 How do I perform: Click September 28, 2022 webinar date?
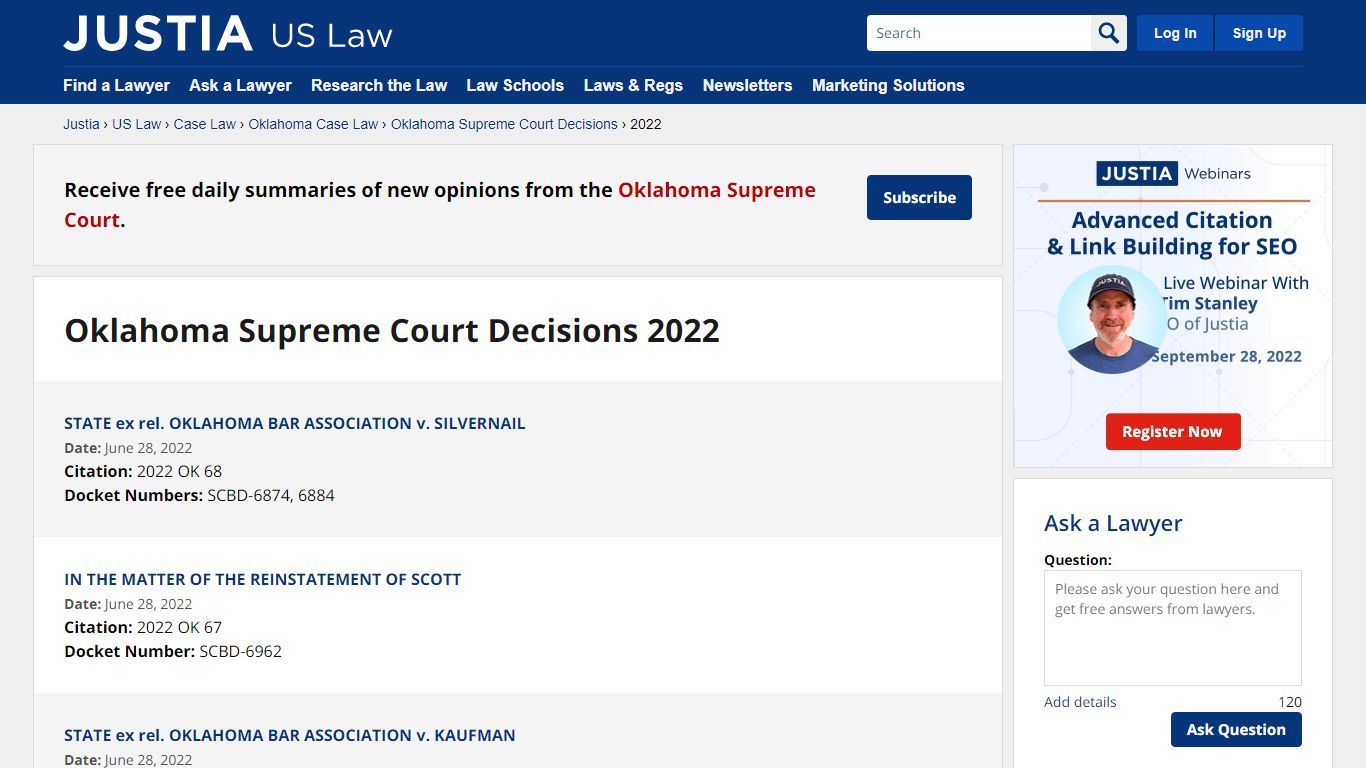click(x=1226, y=356)
